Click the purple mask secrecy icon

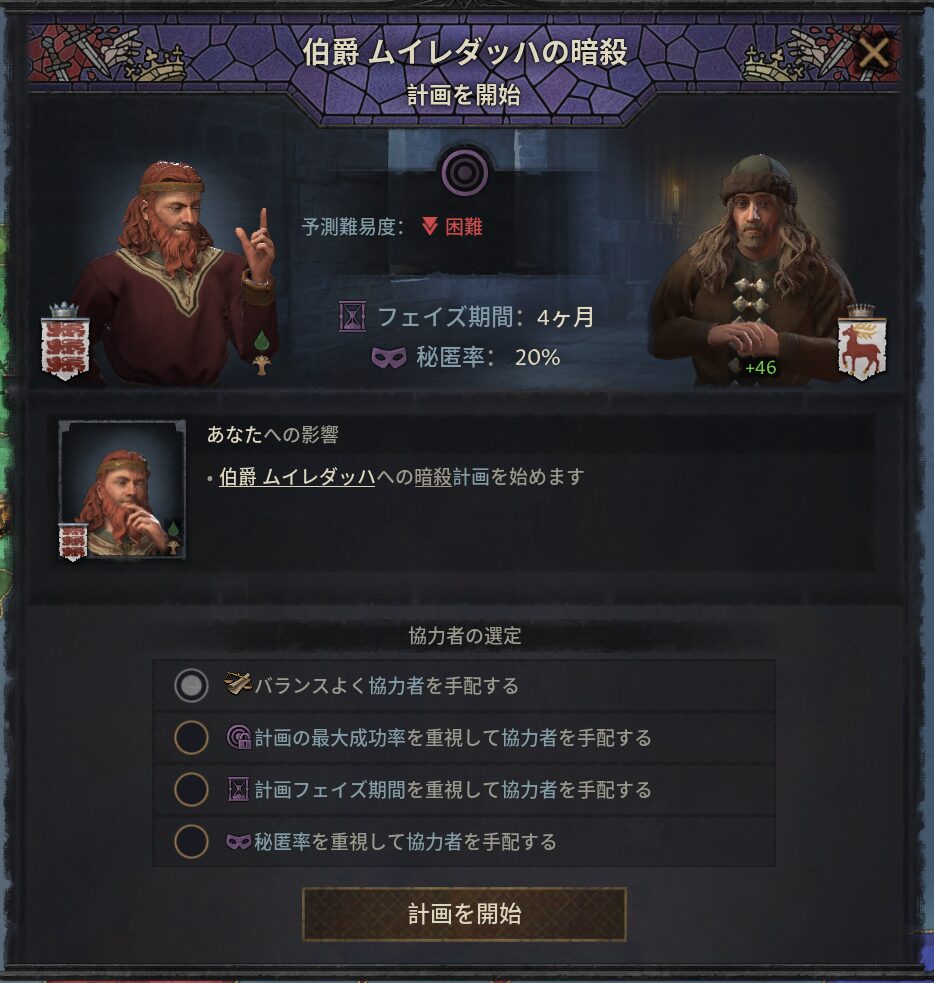[x=389, y=357]
